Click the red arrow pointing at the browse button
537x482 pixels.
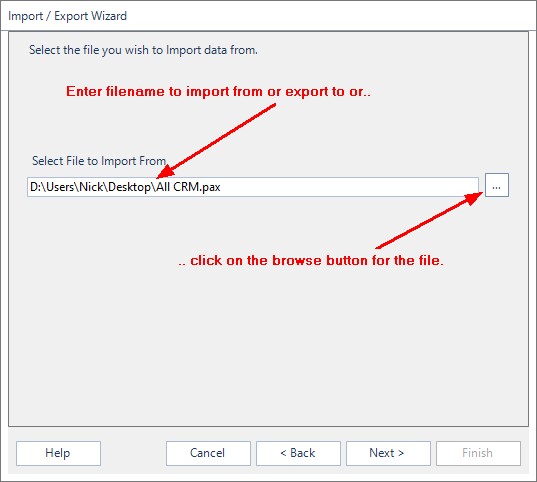[x=429, y=220]
